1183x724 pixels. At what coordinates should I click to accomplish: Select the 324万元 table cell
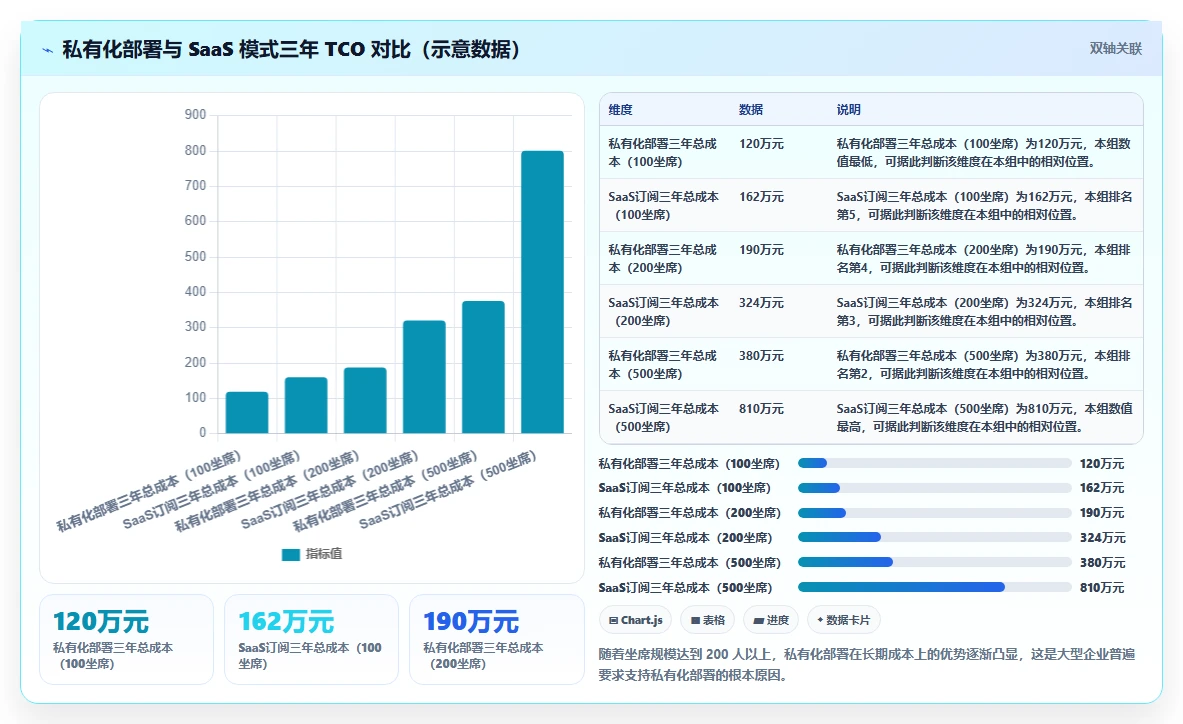coord(761,302)
